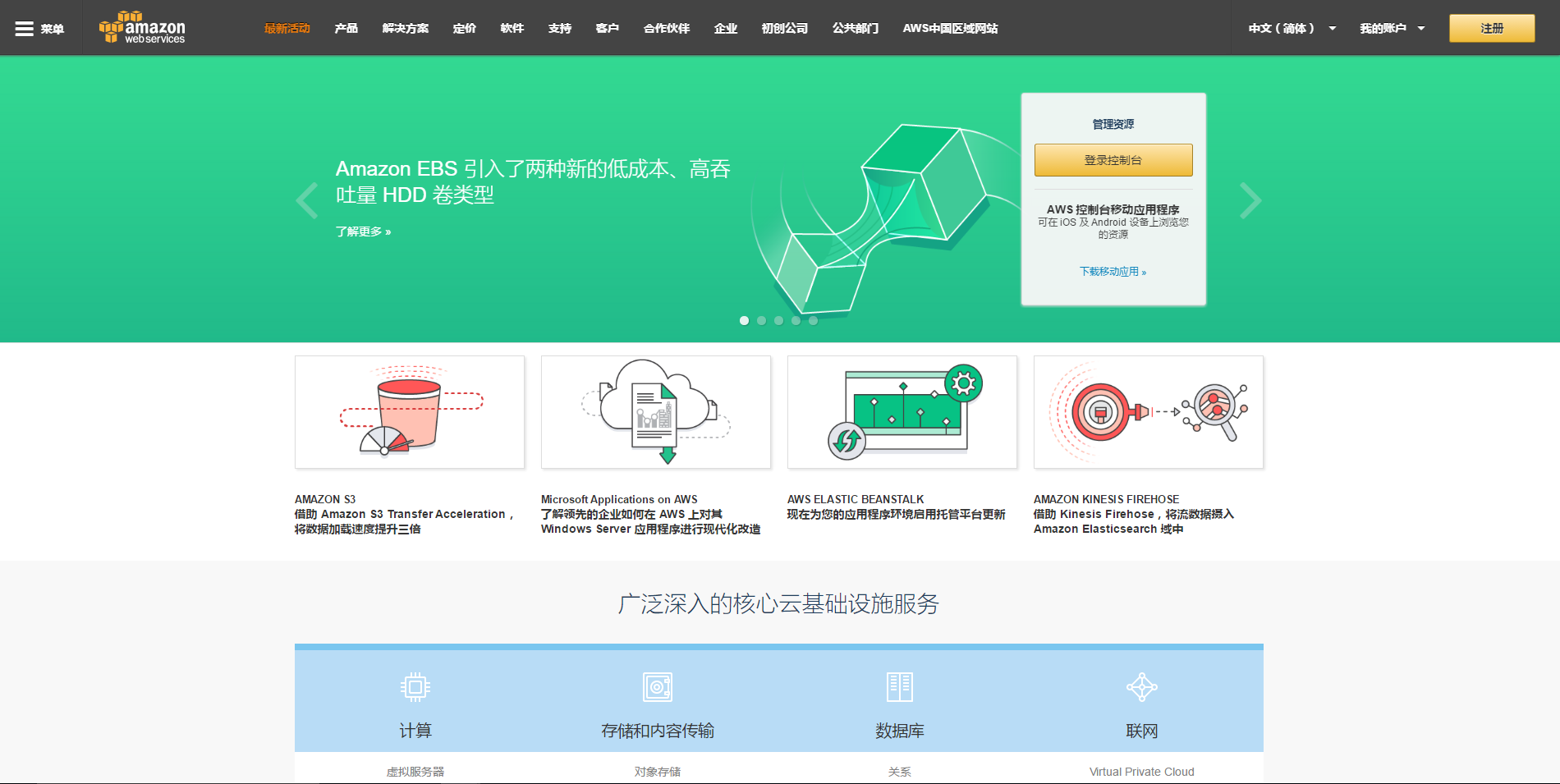Viewport: 1560px width, 784px height.
Task: Click the Virtual Private Cloud entry
Action: (x=1142, y=772)
